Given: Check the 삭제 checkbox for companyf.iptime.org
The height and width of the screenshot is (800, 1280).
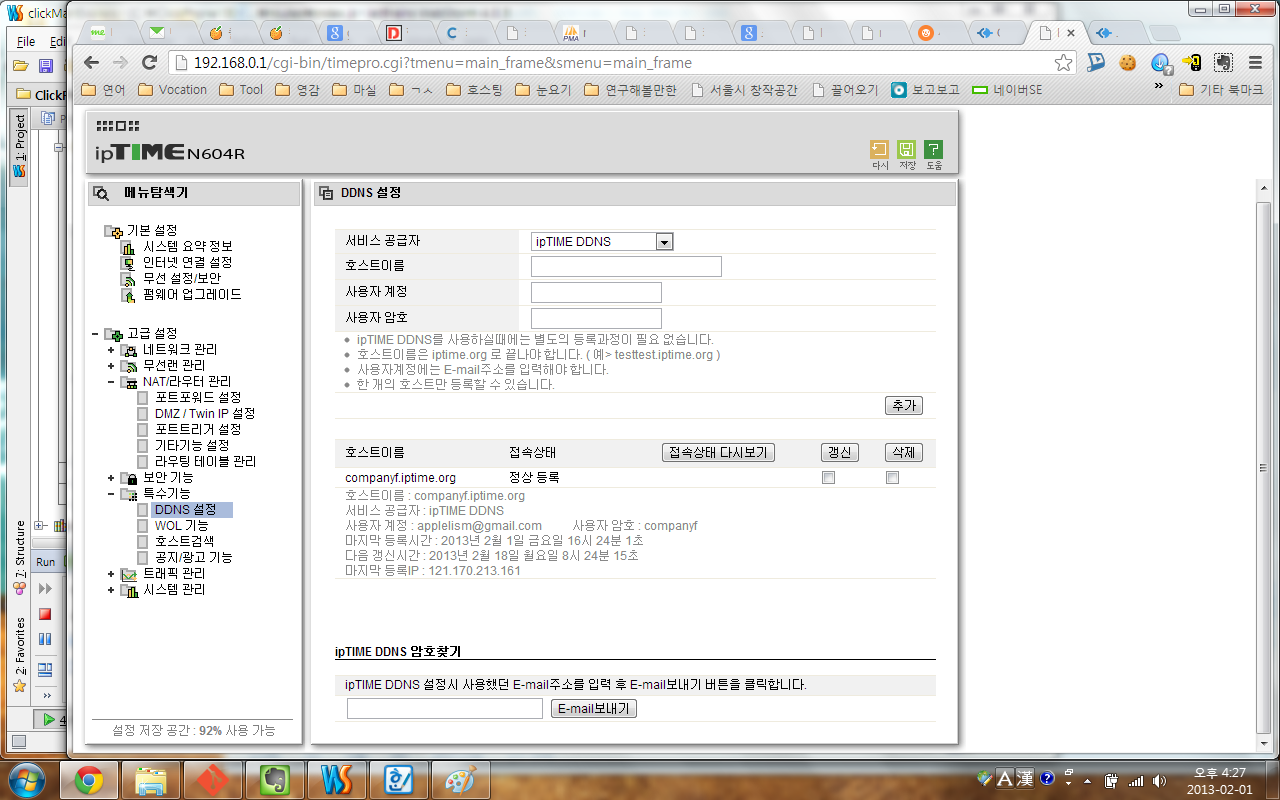Looking at the screenshot, I should click(x=892, y=478).
